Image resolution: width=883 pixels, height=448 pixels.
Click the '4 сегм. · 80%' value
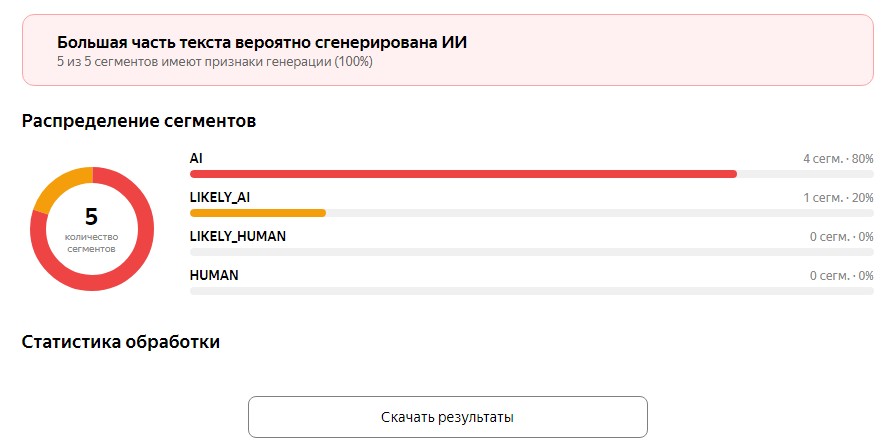tap(839, 159)
